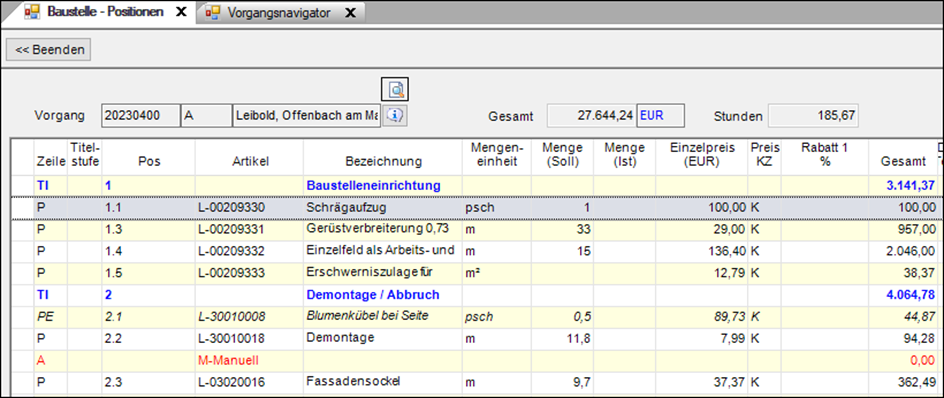Screen dimensions: 944x398
Task: Click the Vorgang type field showing A
Action: (206, 116)
